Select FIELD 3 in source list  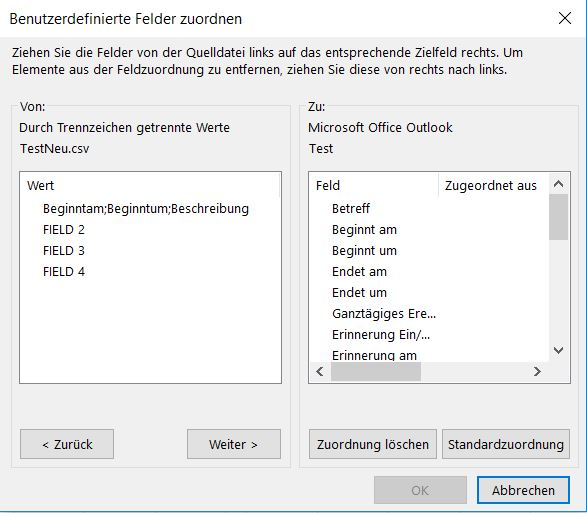[x=64, y=251]
